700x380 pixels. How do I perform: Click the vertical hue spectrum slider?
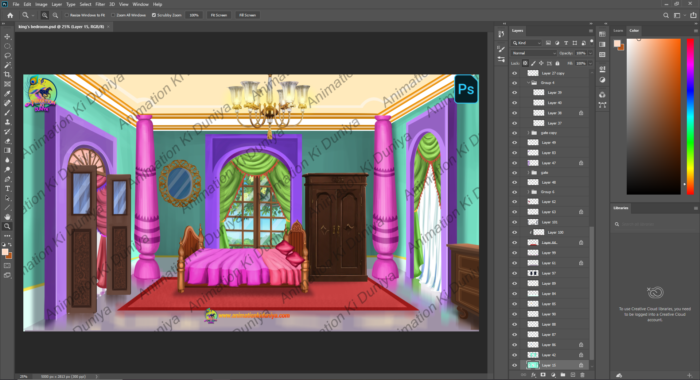pos(690,116)
